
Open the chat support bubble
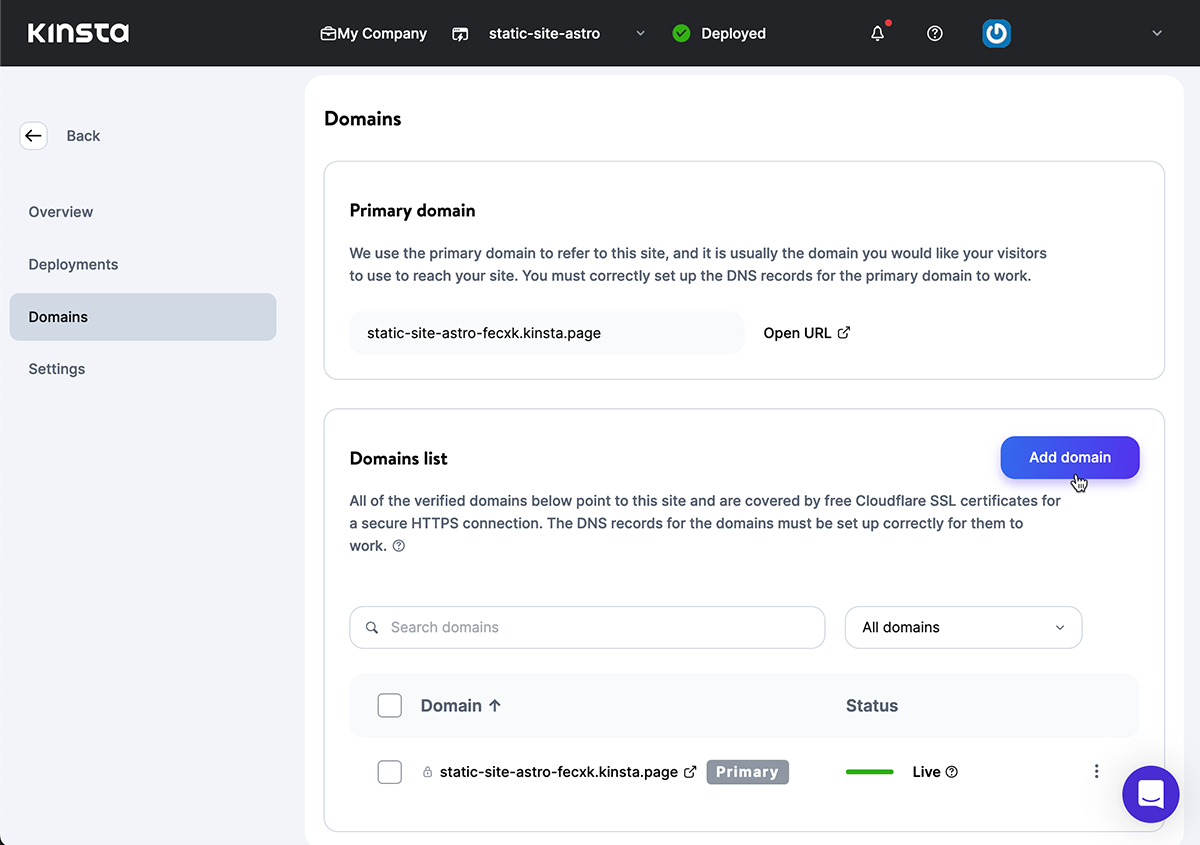coord(1150,794)
